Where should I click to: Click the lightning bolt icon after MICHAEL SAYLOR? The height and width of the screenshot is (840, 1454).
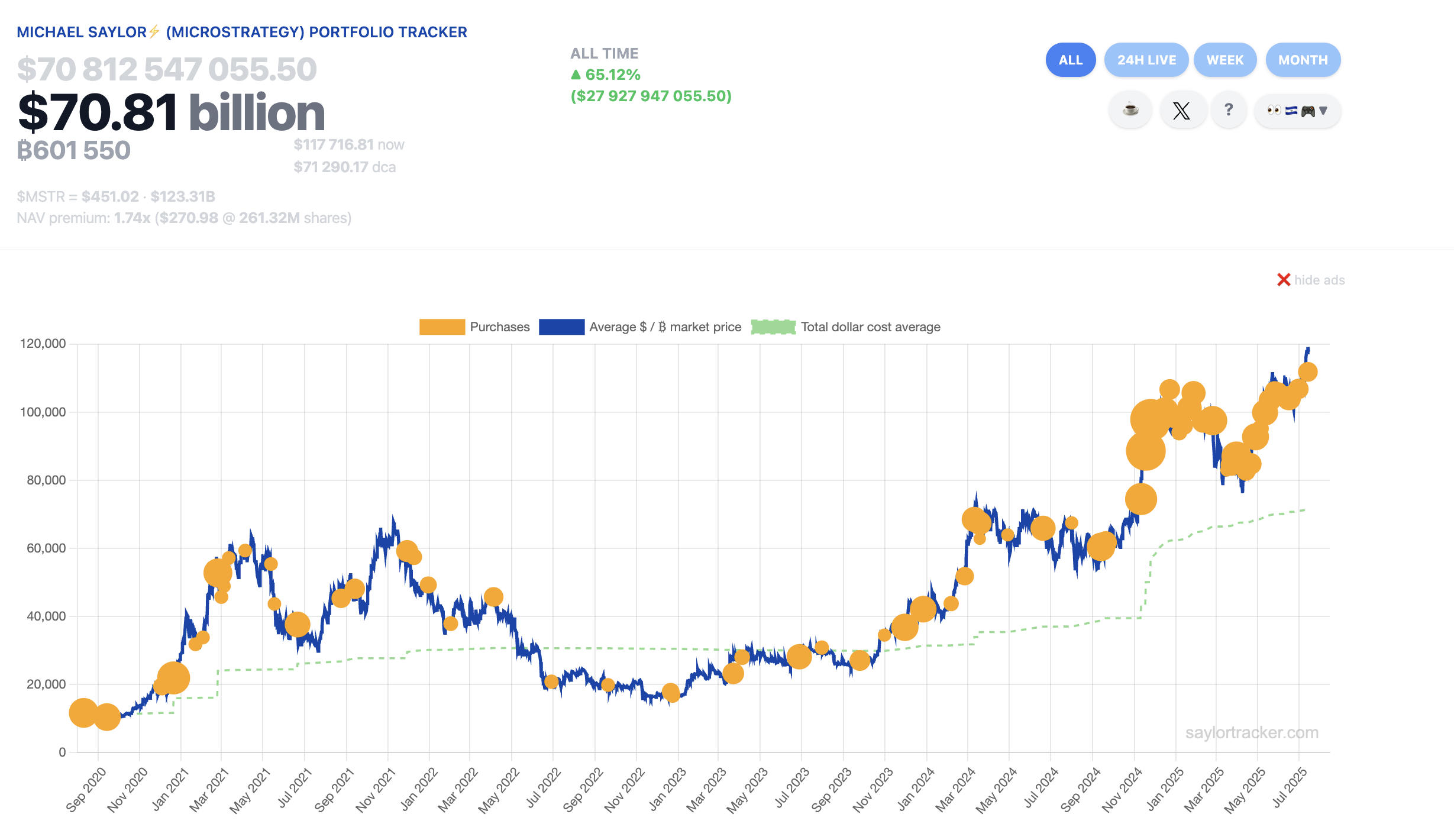[154, 32]
